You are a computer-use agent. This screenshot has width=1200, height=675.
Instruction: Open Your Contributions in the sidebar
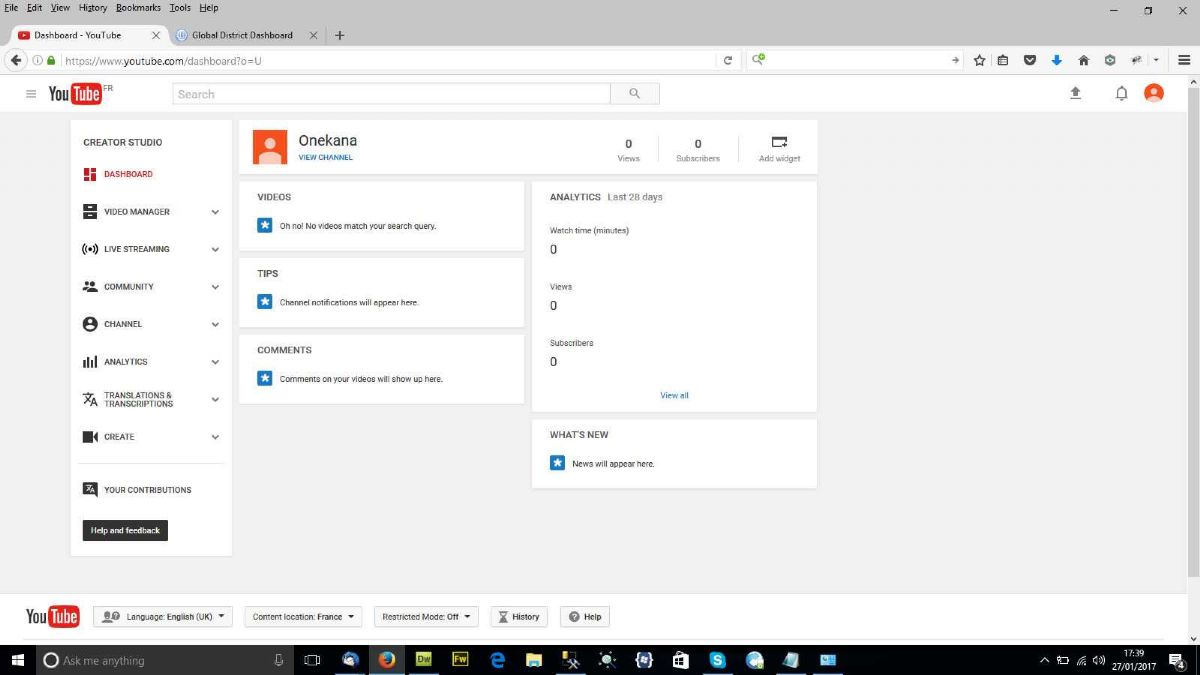click(x=147, y=490)
